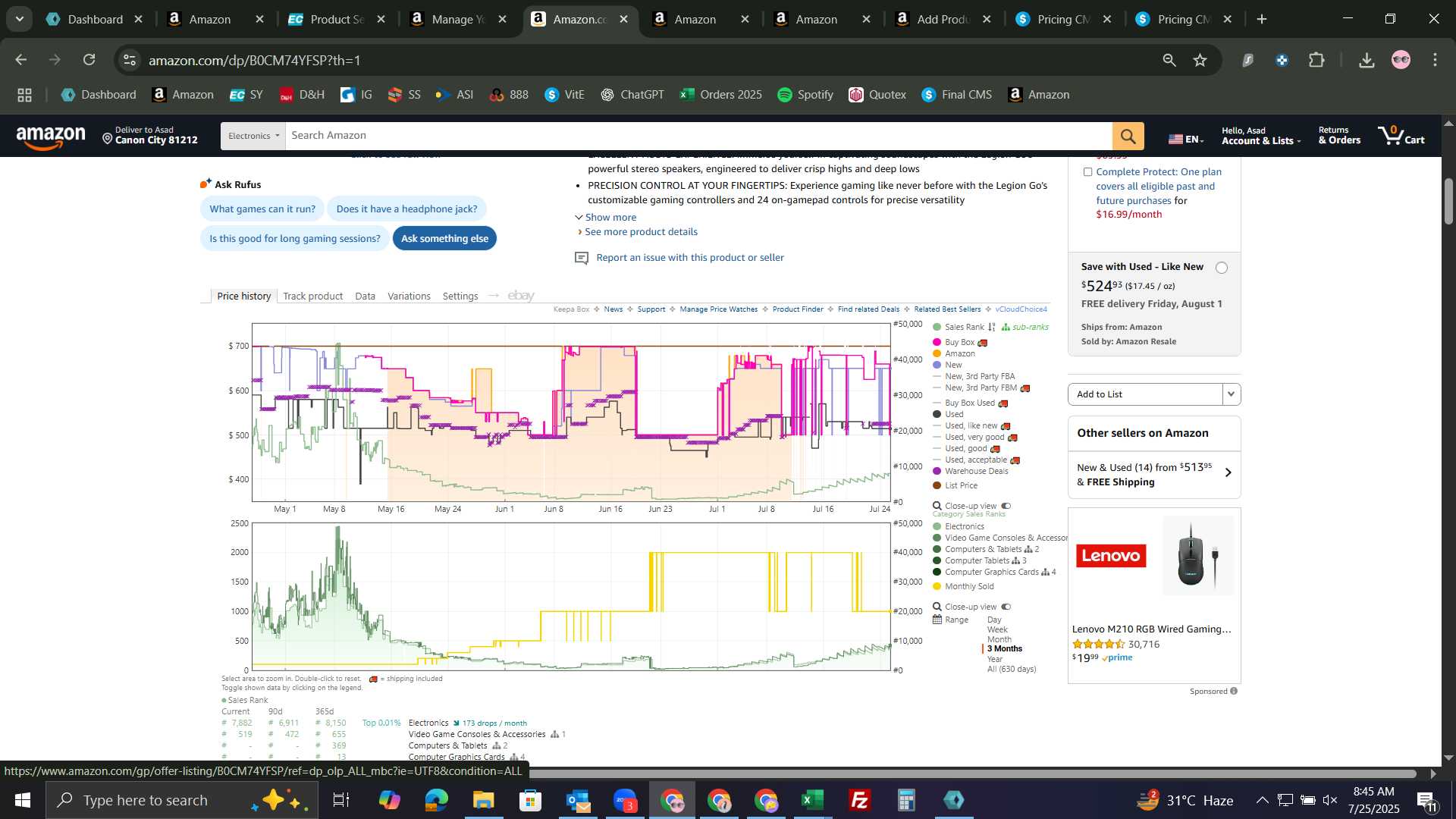Image resolution: width=1456 pixels, height=819 pixels.
Task: Select the Save with Used - Like New radio
Action: 1221,268
